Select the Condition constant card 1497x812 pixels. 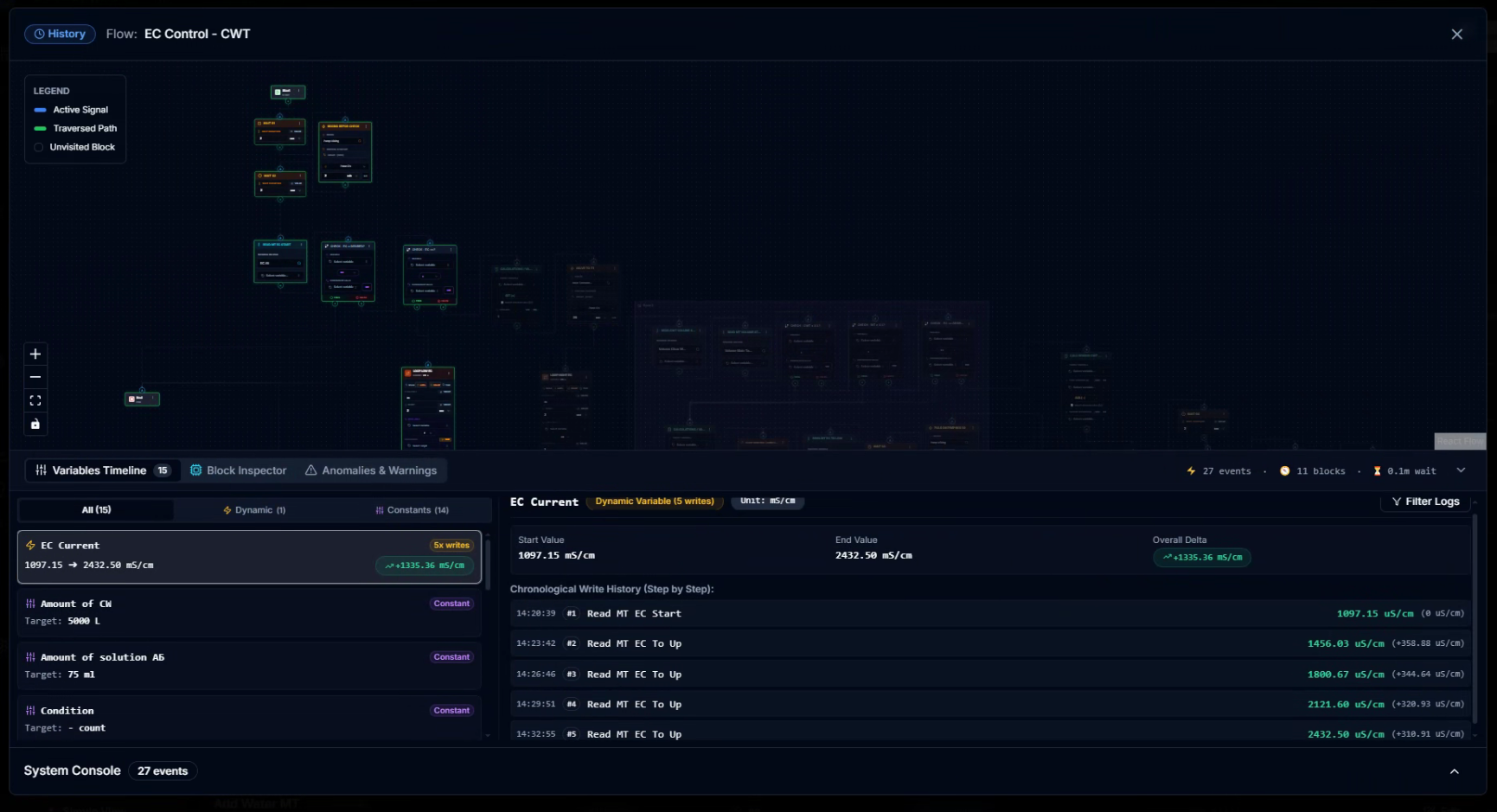[x=249, y=718]
